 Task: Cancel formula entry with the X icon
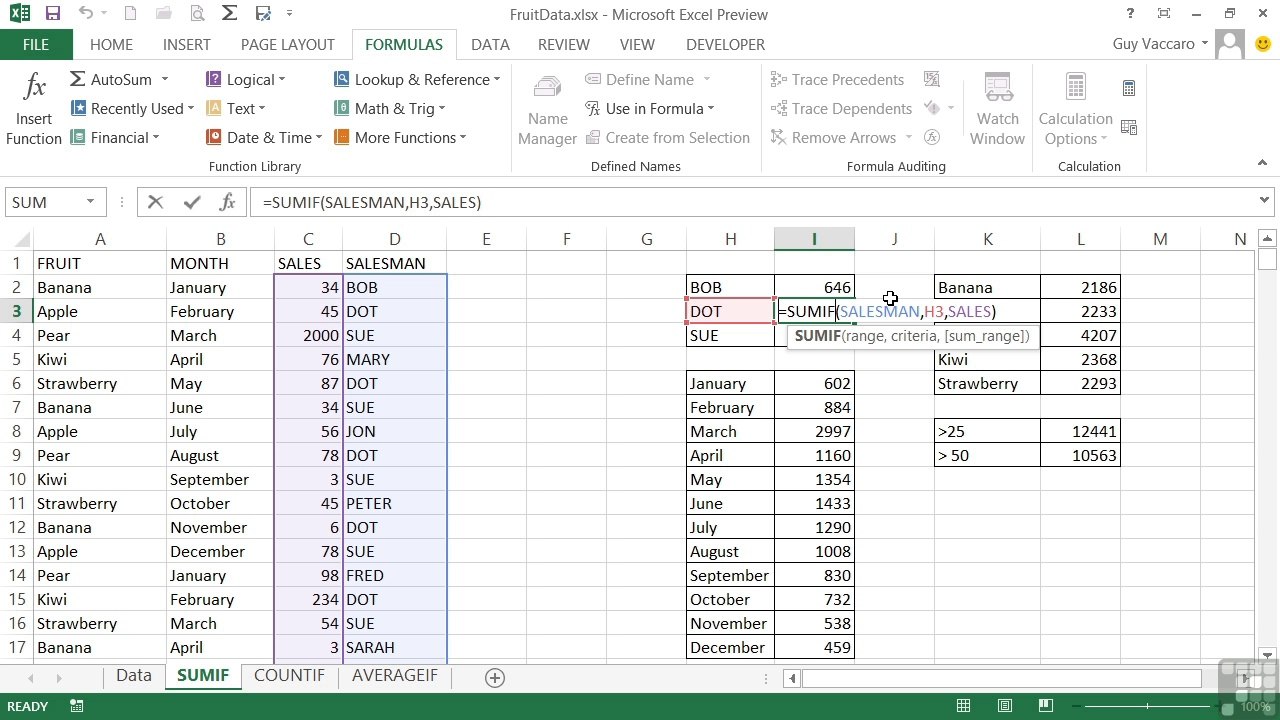(x=155, y=202)
